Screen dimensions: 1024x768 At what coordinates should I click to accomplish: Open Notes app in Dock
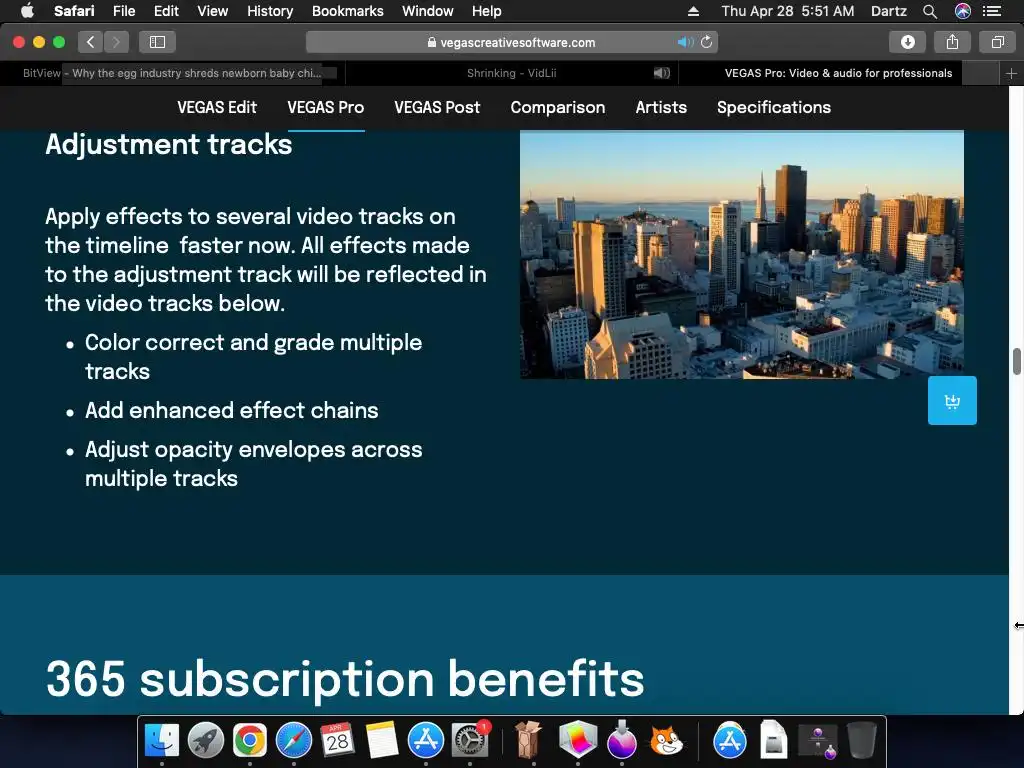tap(382, 741)
